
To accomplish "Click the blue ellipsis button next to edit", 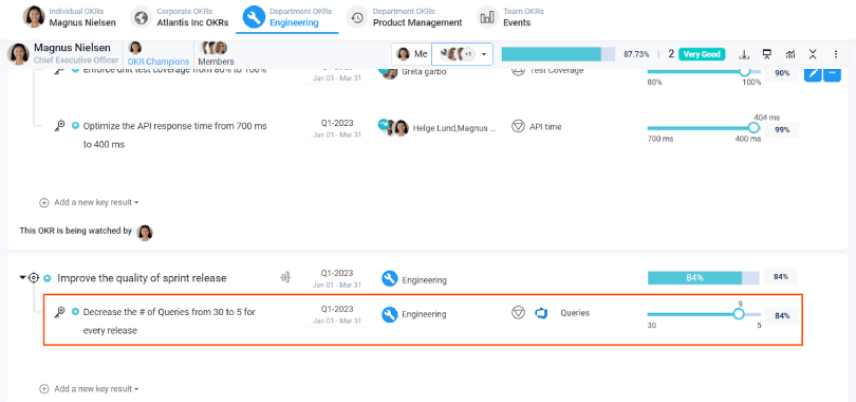I will (x=832, y=73).
